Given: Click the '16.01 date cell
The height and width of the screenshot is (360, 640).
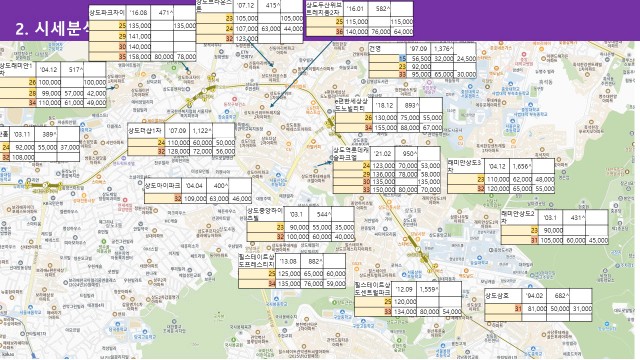Looking at the screenshot, I should coord(356,9).
